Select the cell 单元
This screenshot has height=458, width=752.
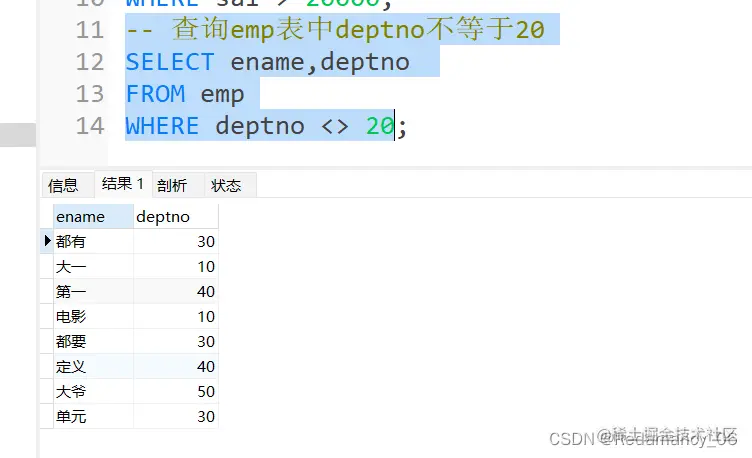click(93, 416)
